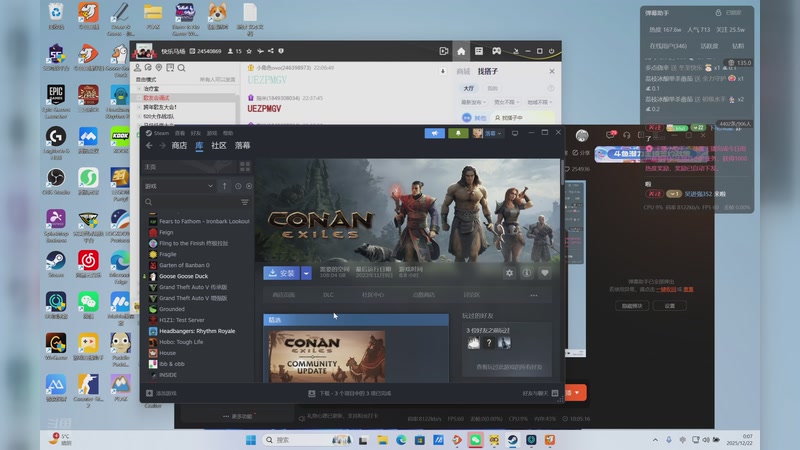Viewport: 800px width, 450px height.
Task: Switch to the 库 tab in Steam
Action: point(199,146)
